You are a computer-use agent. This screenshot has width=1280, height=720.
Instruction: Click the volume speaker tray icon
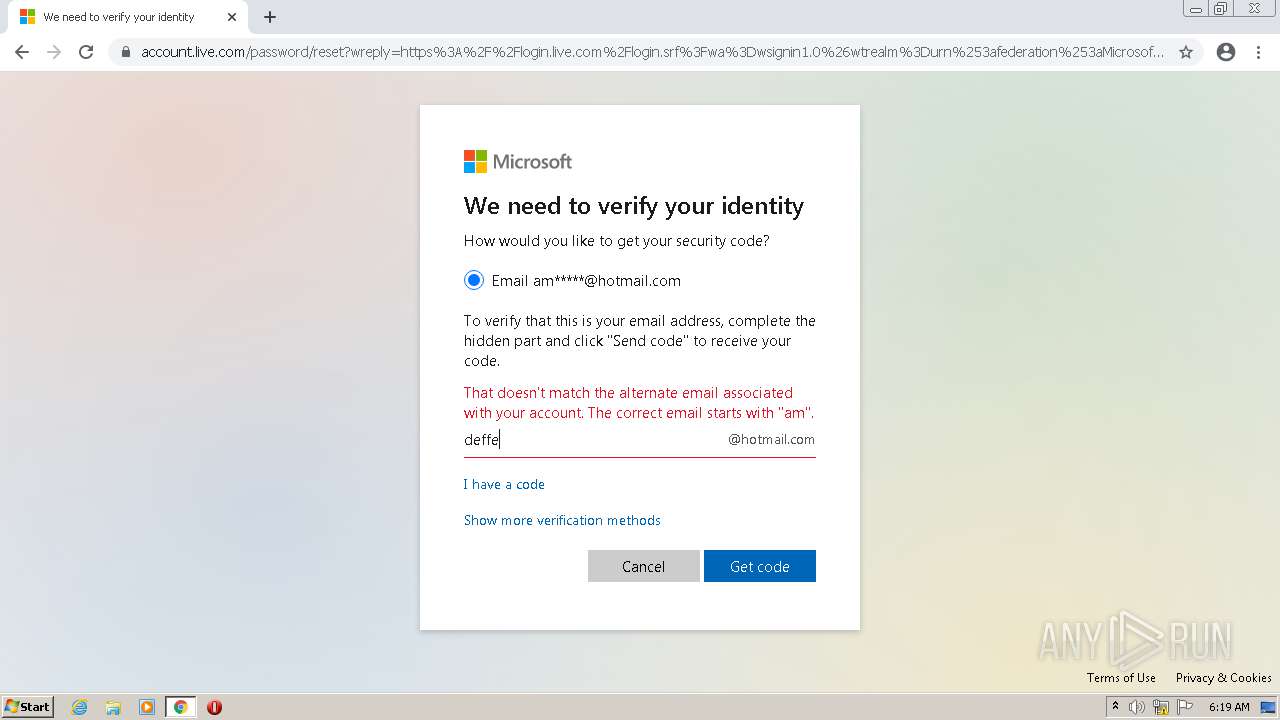(x=1137, y=707)
